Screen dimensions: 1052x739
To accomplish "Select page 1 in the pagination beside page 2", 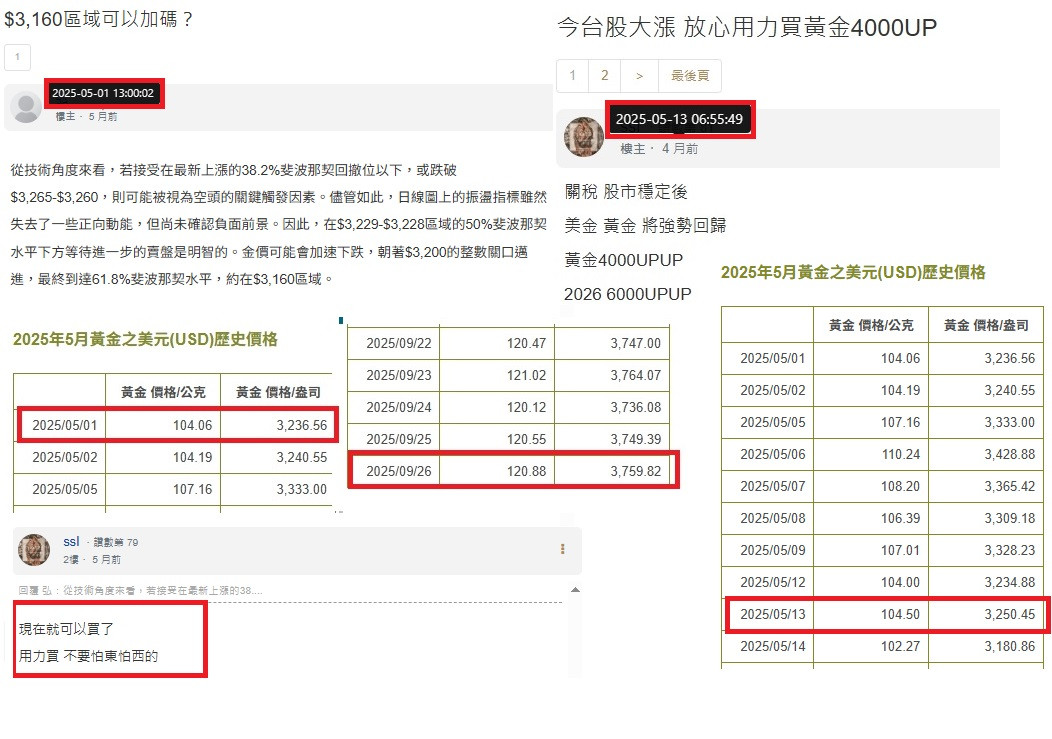I will [x=572, y=76].
